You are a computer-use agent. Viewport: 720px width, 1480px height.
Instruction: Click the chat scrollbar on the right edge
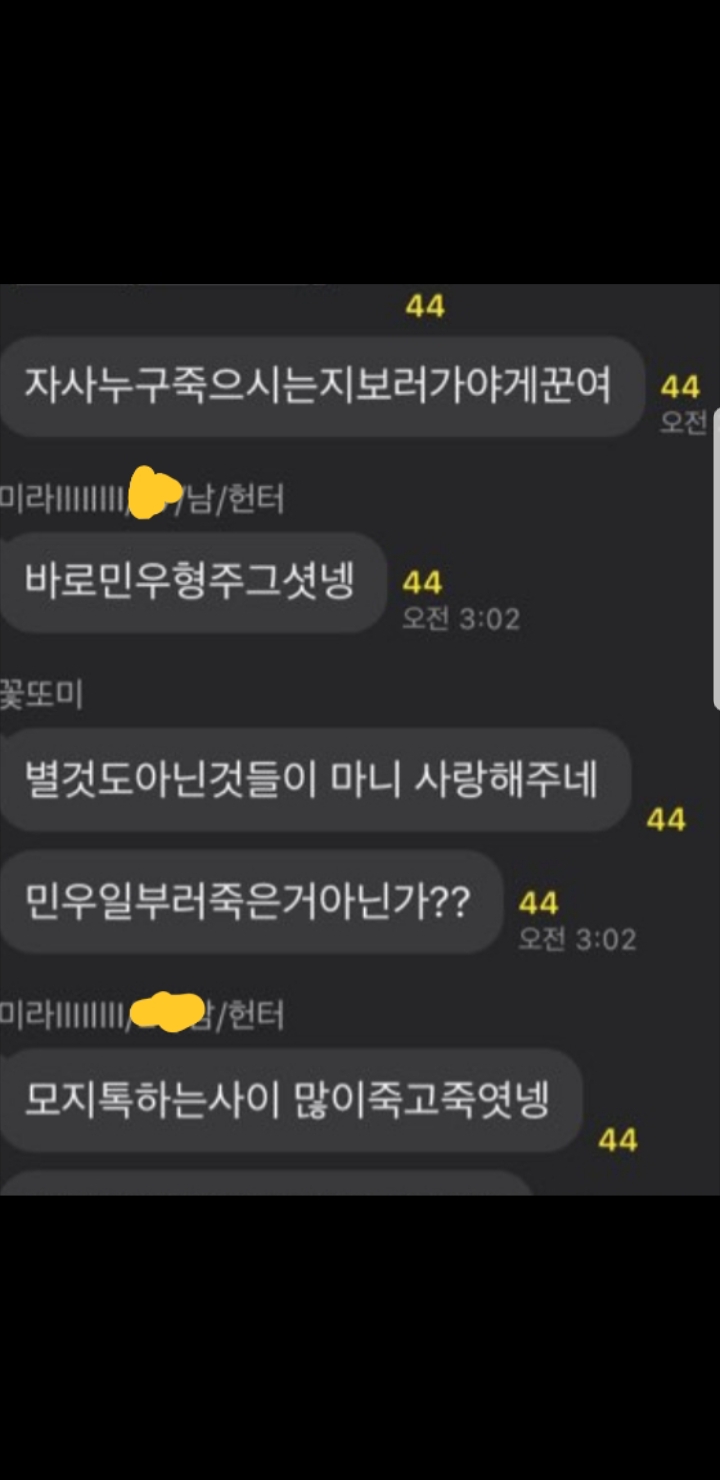(716, 558)
